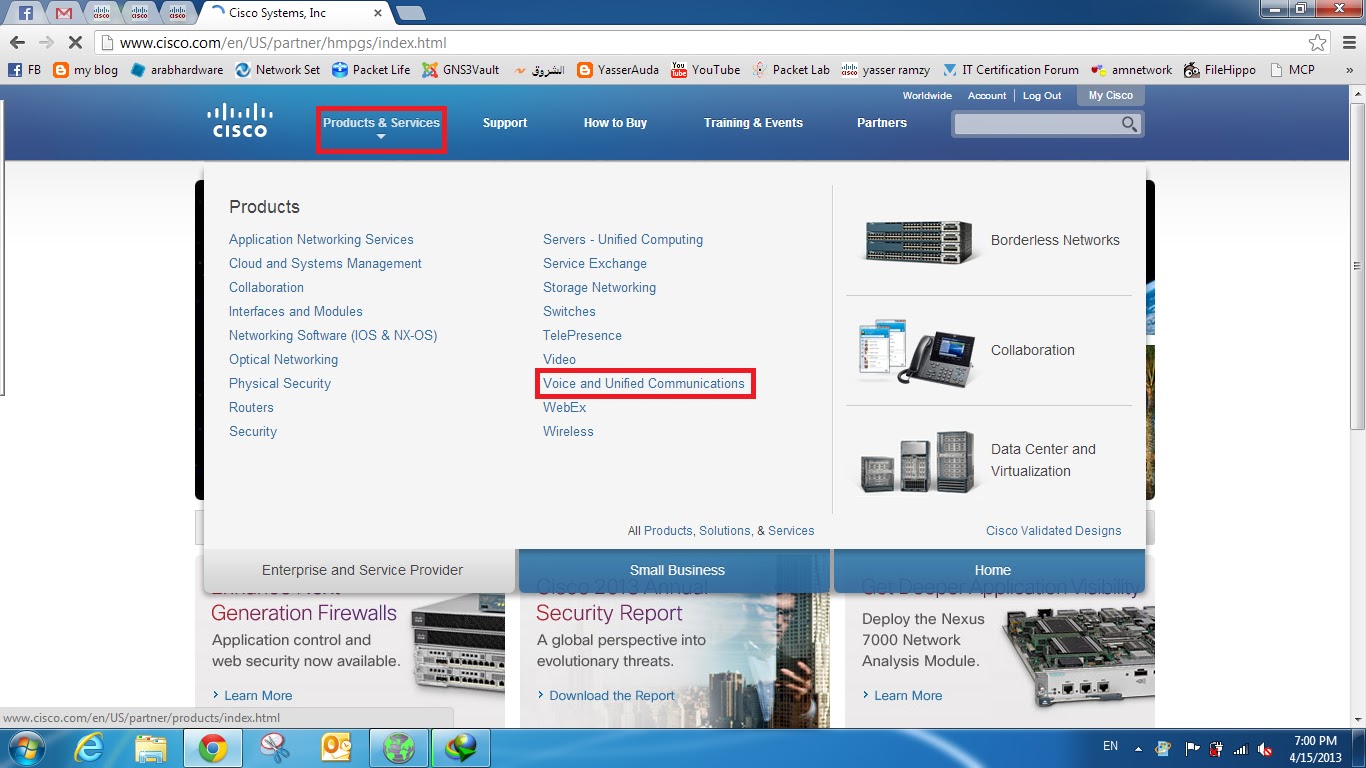
Task: Open the pinned Gmail tab icon
Action: [x=63, y=13]
